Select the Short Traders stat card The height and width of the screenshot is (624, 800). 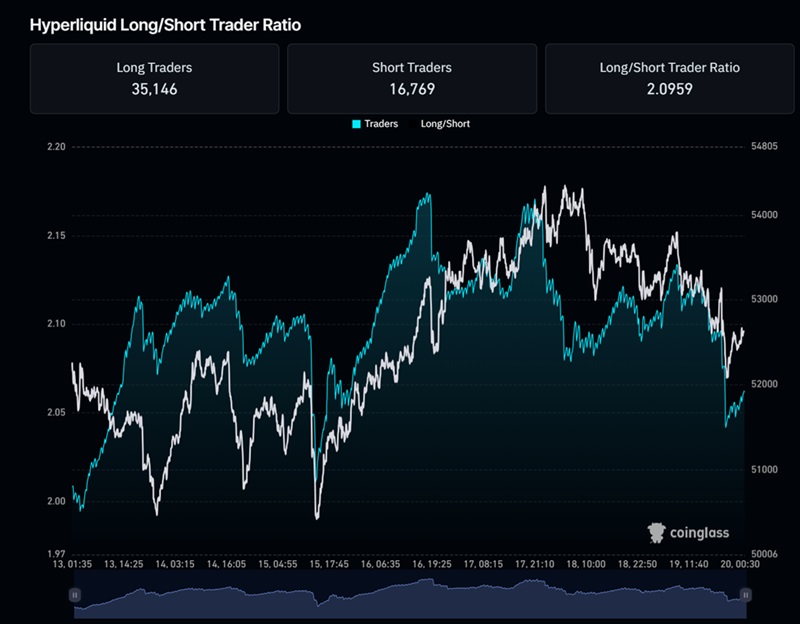(411, 78)
